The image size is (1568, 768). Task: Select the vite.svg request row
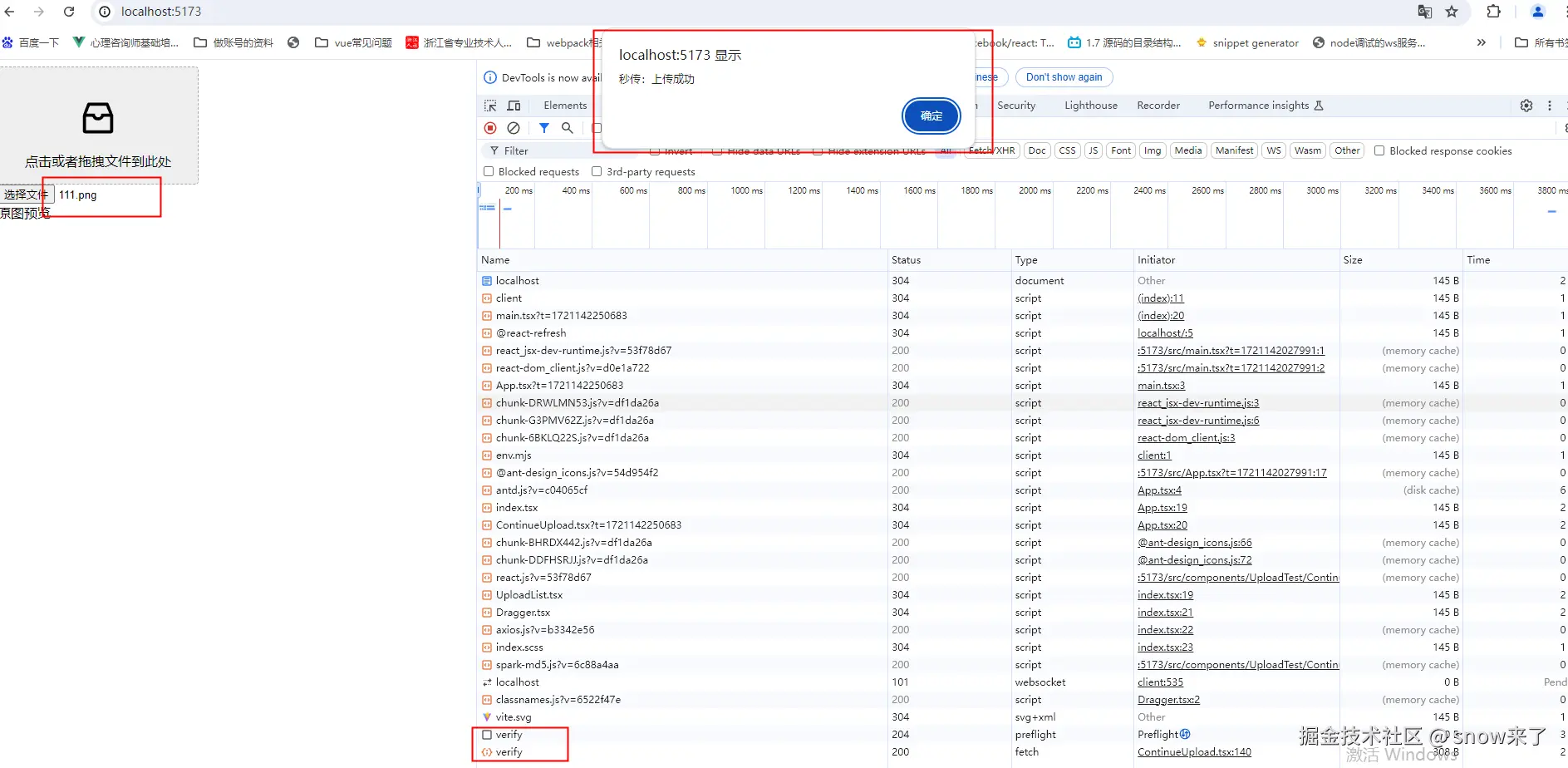(1022, 716)
